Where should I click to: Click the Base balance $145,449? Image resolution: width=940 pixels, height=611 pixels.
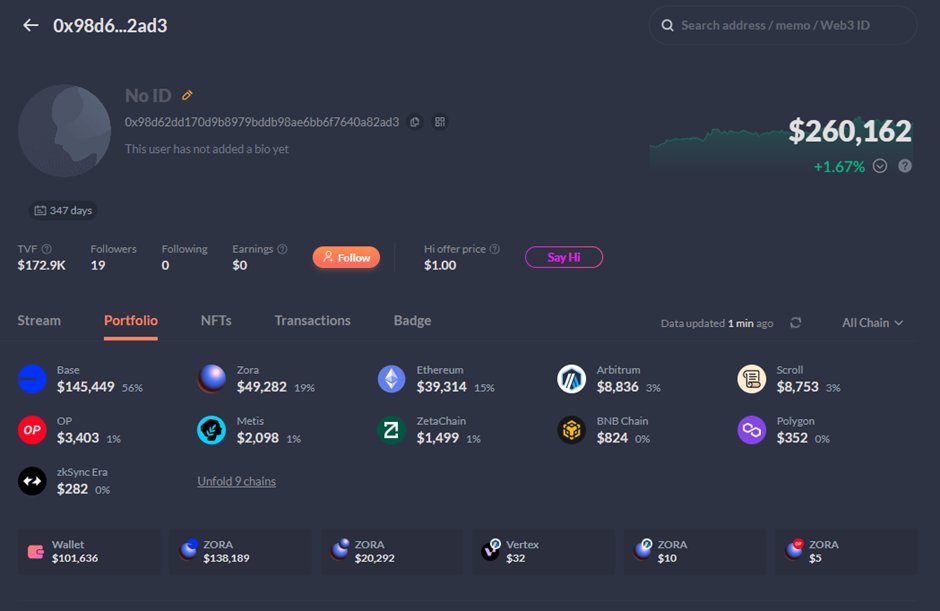click(86, 387)
